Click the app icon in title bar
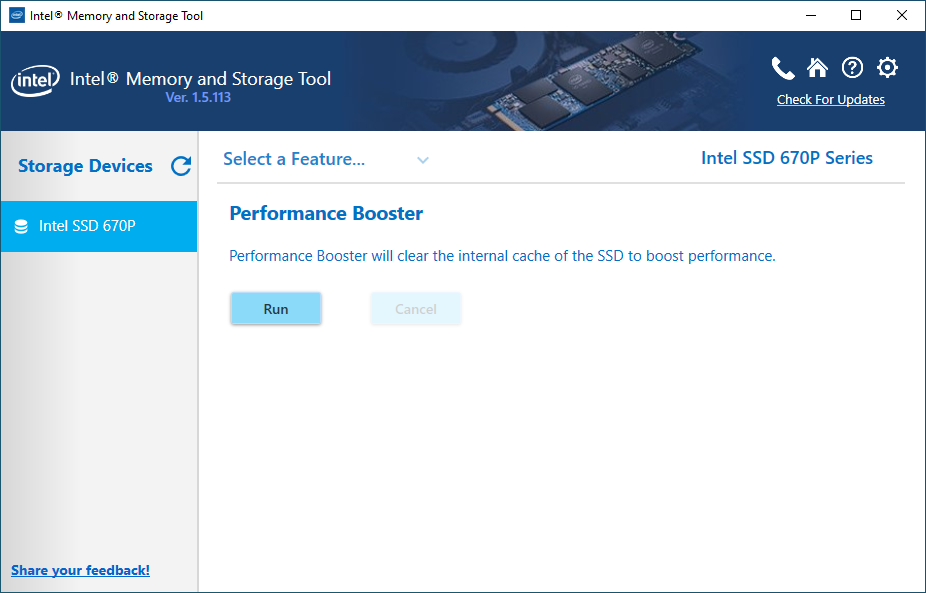The width and height of the screenshot is (926, 593). coord(17,15)
